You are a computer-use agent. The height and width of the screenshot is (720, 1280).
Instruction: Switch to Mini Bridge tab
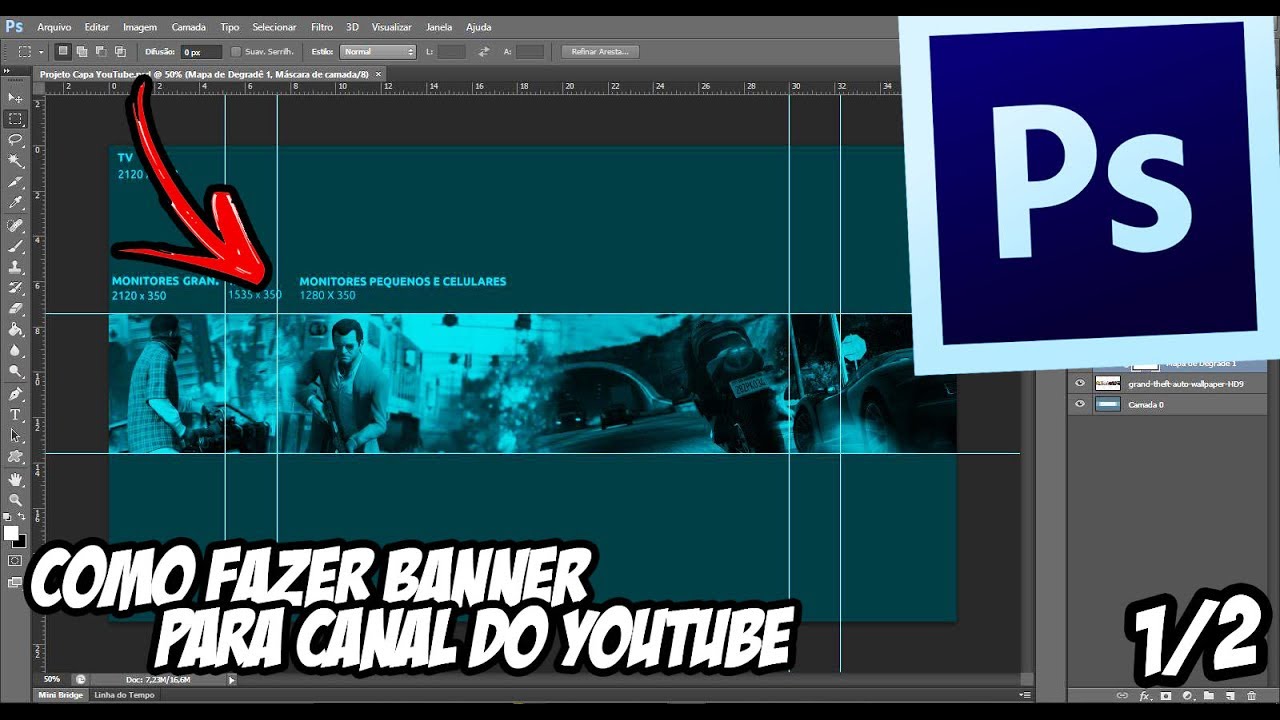click(x=61, y=694)
